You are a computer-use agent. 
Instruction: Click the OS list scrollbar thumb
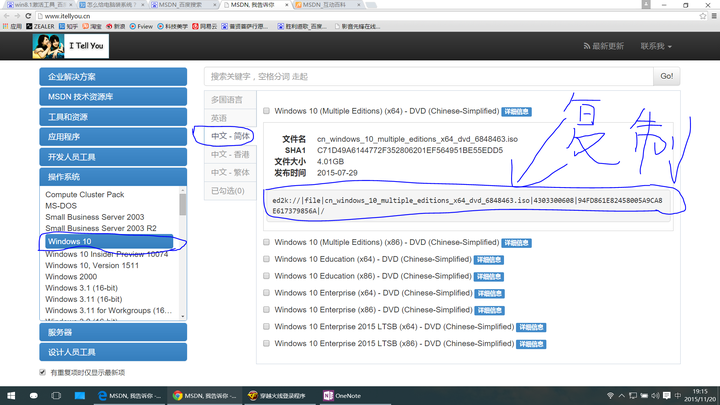tap(183, 204)
